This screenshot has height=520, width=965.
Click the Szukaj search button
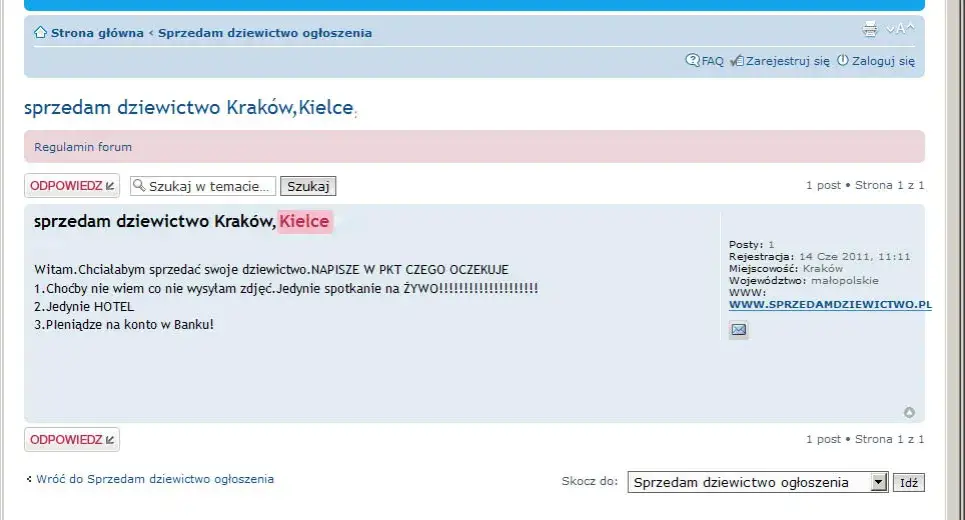point(308,186)
